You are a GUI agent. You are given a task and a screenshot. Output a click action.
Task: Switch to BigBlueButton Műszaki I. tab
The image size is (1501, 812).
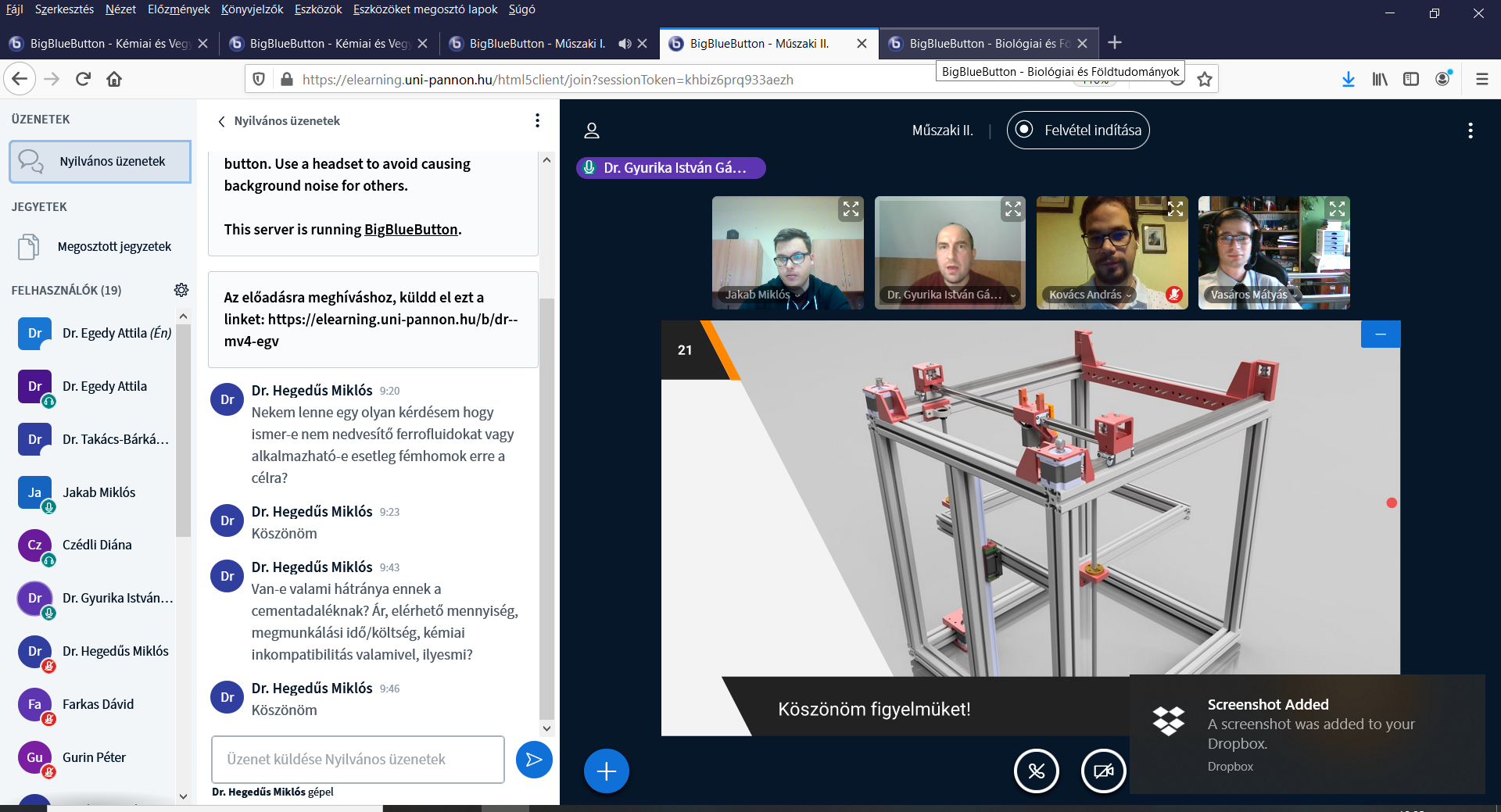(x=537, y=44)
